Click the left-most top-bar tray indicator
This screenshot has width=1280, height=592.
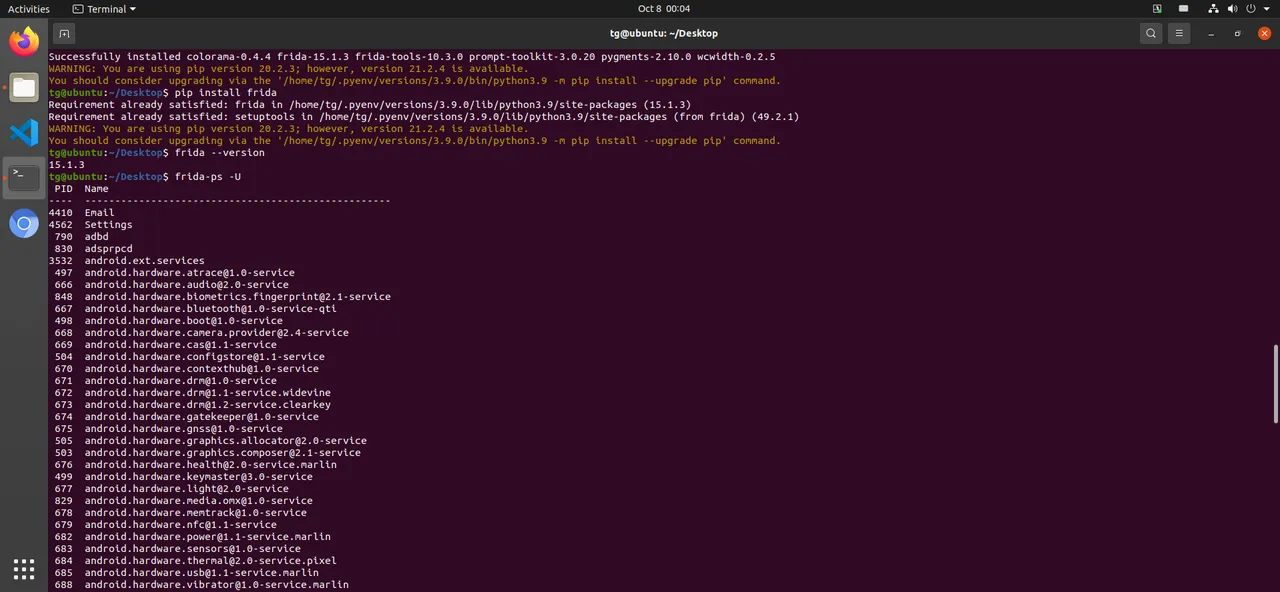(1157, 9)
